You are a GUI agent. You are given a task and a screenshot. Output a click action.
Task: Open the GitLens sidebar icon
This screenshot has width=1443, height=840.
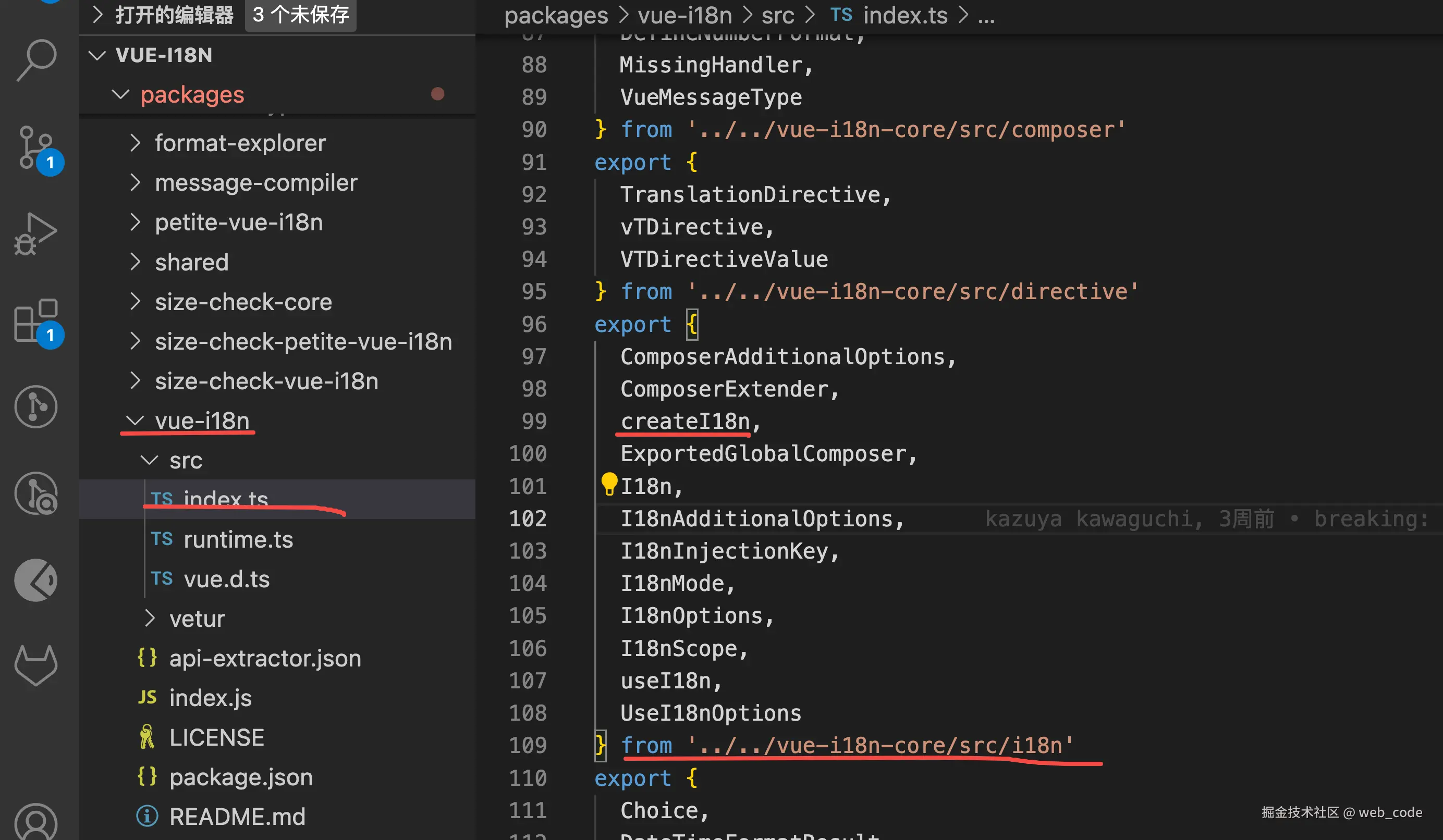coord(35,406)
